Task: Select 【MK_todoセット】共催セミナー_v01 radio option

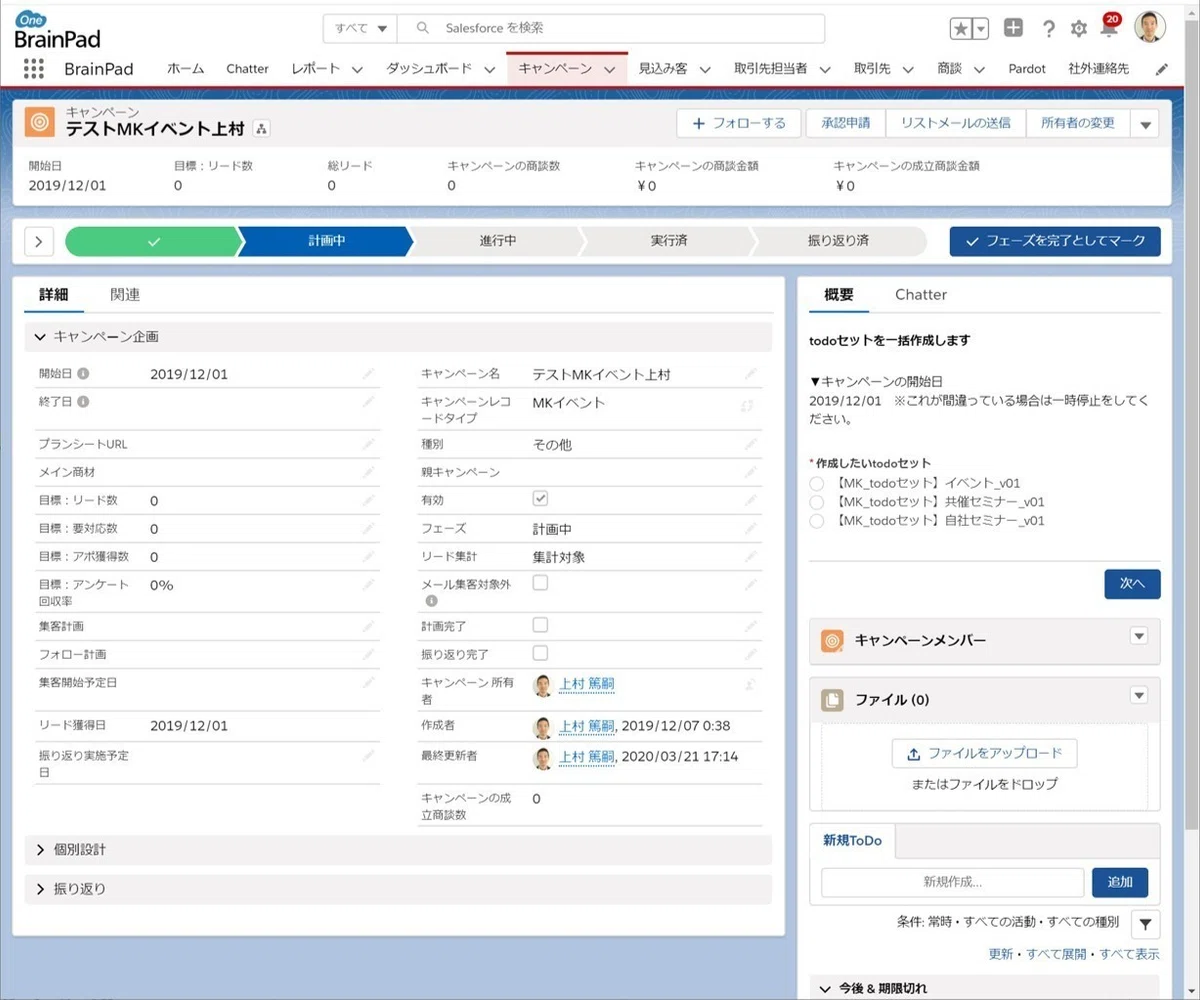Action: coord(817,502)
